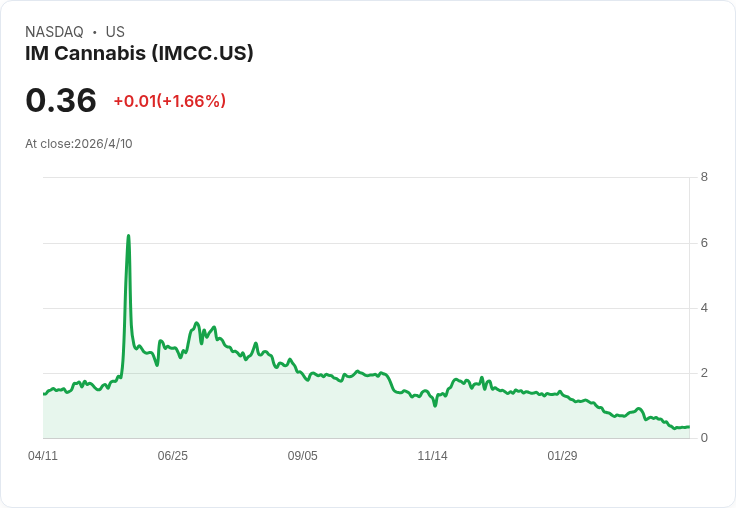Click the sharp dip in the line near 11/14
This screenshot has width=736, height=508.
tap(435, 405)
